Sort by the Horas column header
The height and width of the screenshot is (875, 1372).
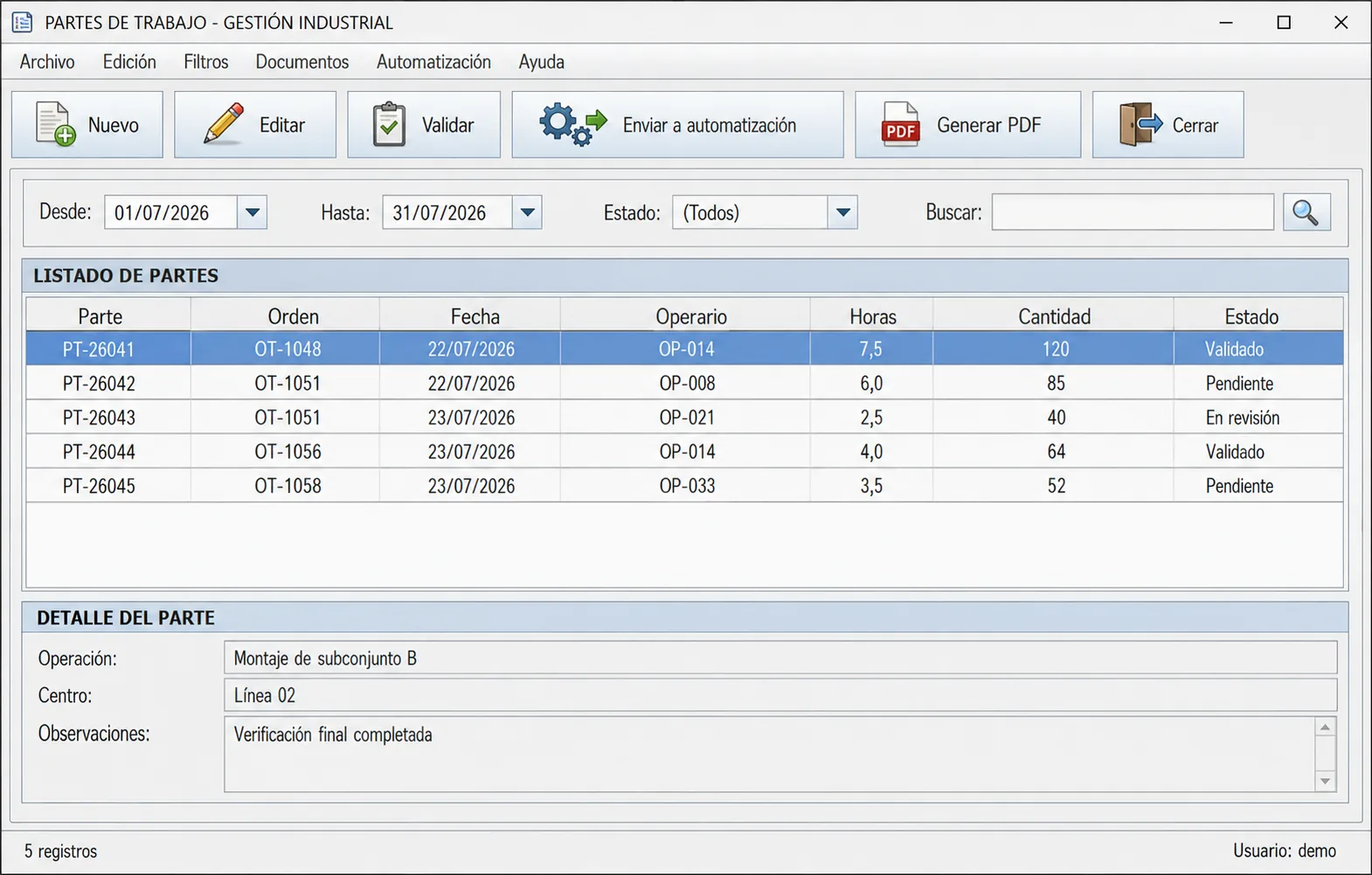click(x=873, y=316)
